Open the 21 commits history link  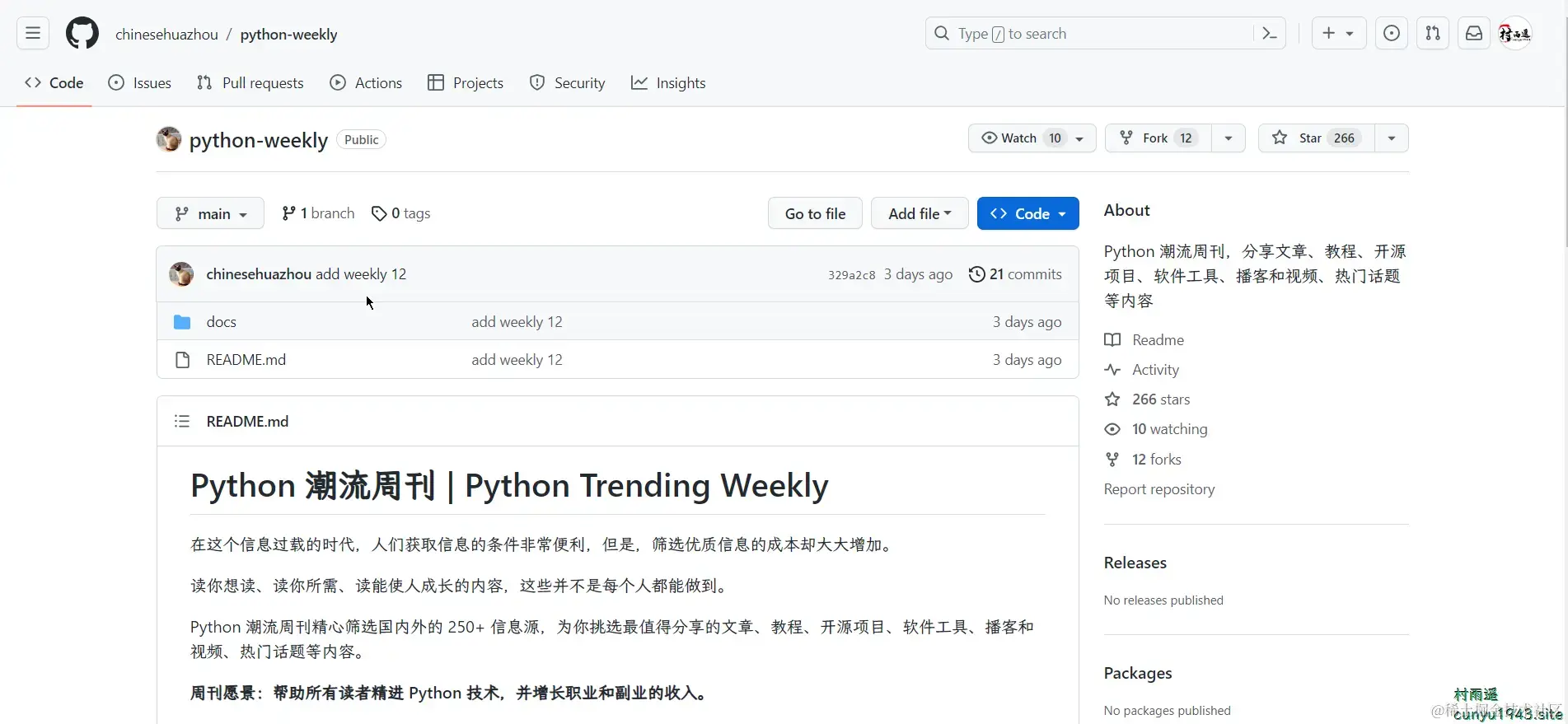point(1015,274)
